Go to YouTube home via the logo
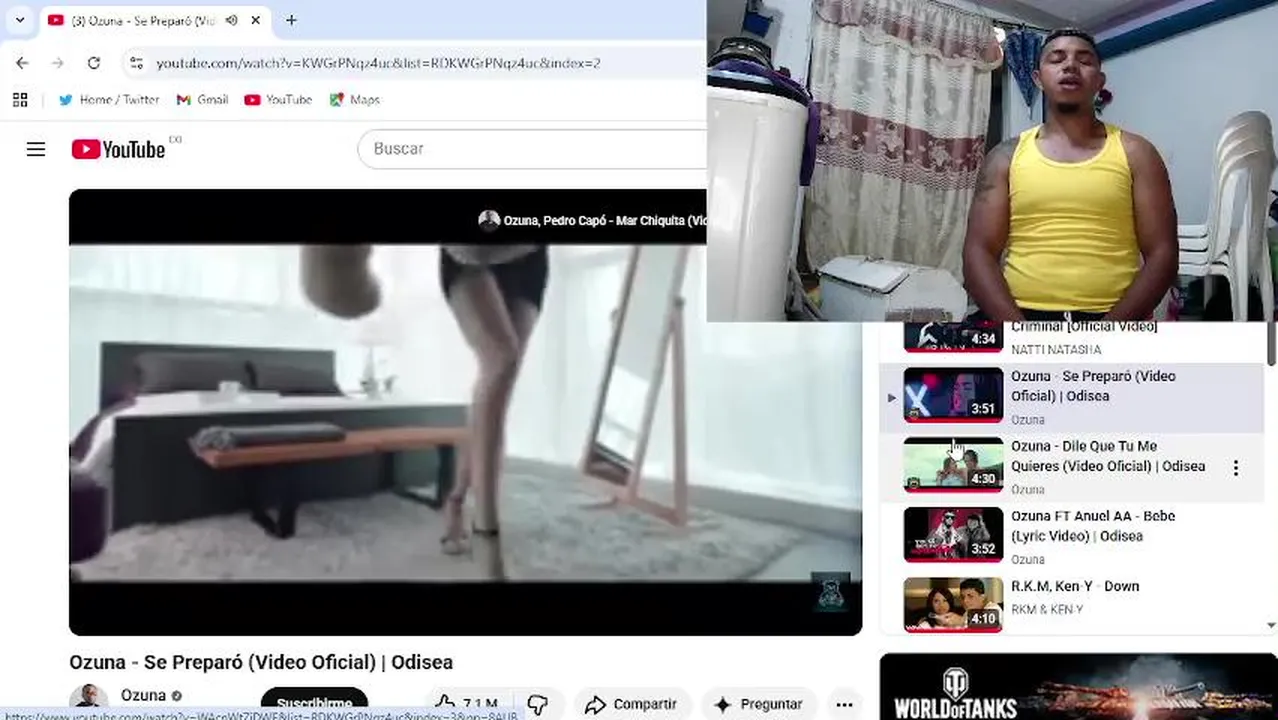The image size is (1278, 720). coord(118,149)
